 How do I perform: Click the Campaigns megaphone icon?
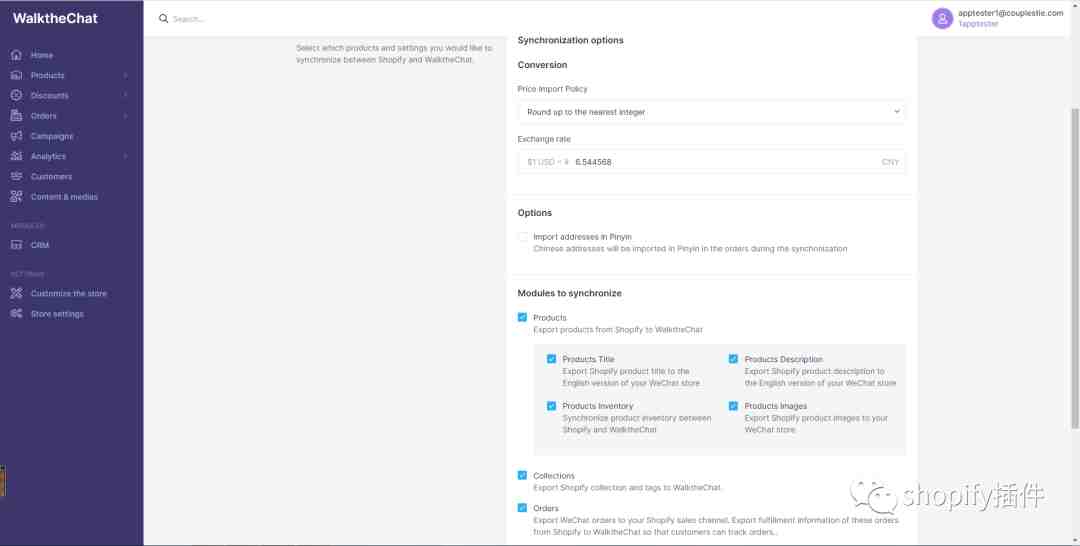click(17, 136)
